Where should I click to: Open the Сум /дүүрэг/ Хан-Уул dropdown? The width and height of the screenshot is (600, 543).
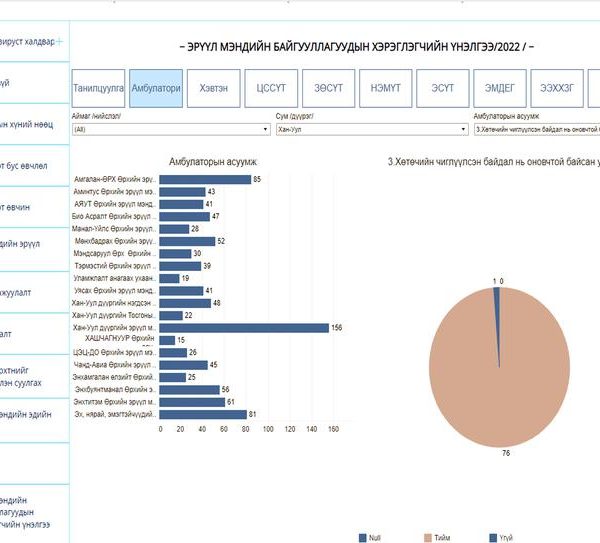372,129
